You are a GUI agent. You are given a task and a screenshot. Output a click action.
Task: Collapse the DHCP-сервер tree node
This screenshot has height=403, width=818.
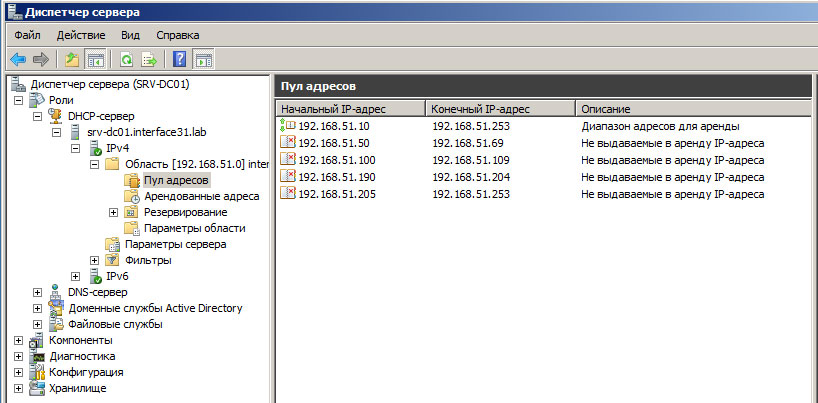click(38, 116)
